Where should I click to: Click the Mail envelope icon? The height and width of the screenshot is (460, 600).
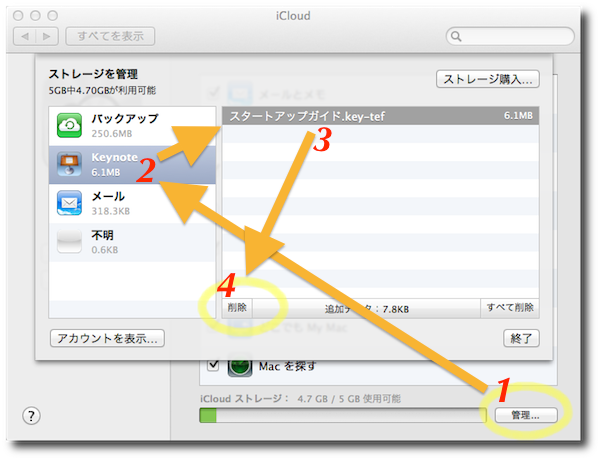tap(69, 203)
